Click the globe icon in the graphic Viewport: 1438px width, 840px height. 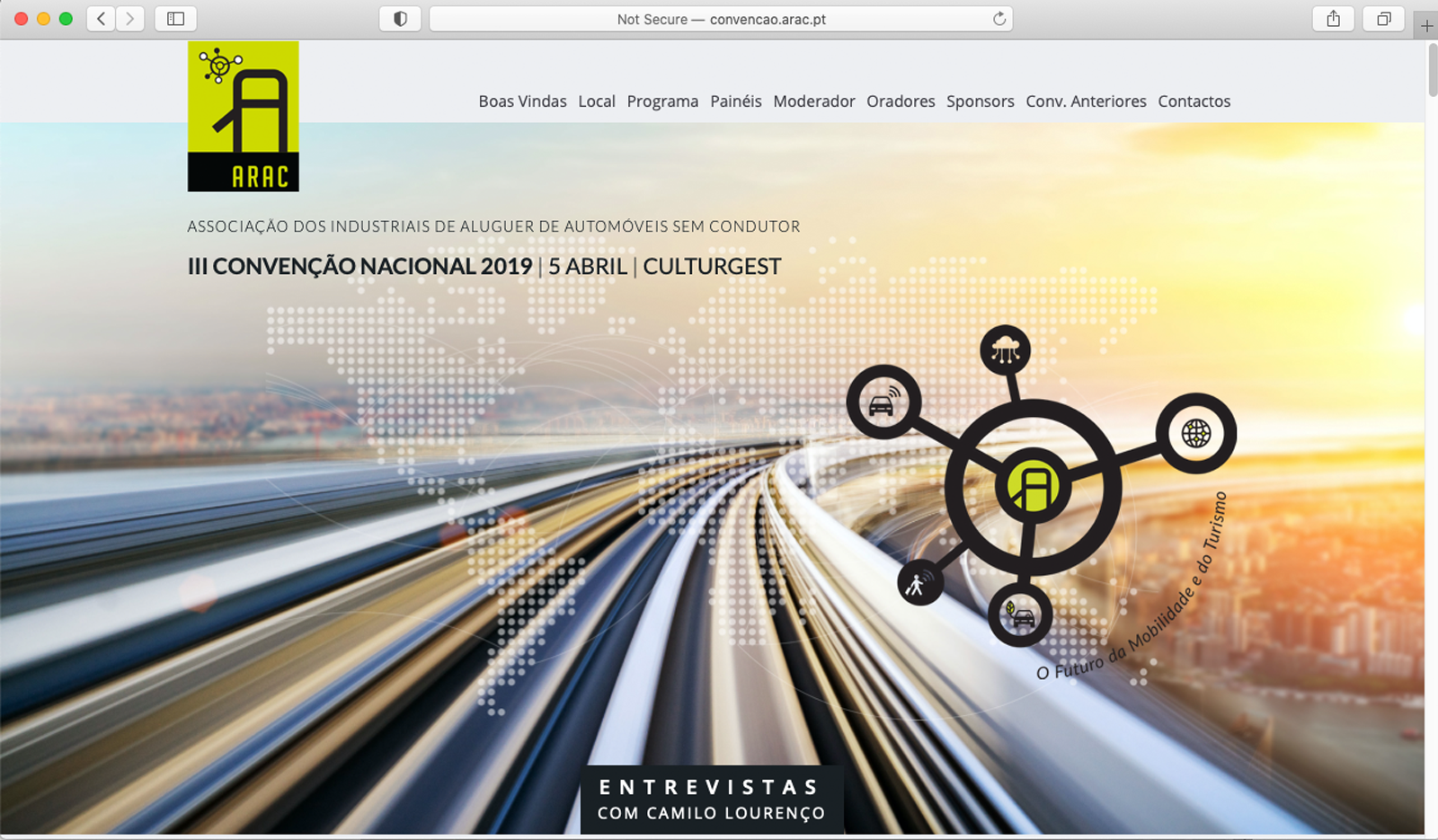coord(1196,433)
